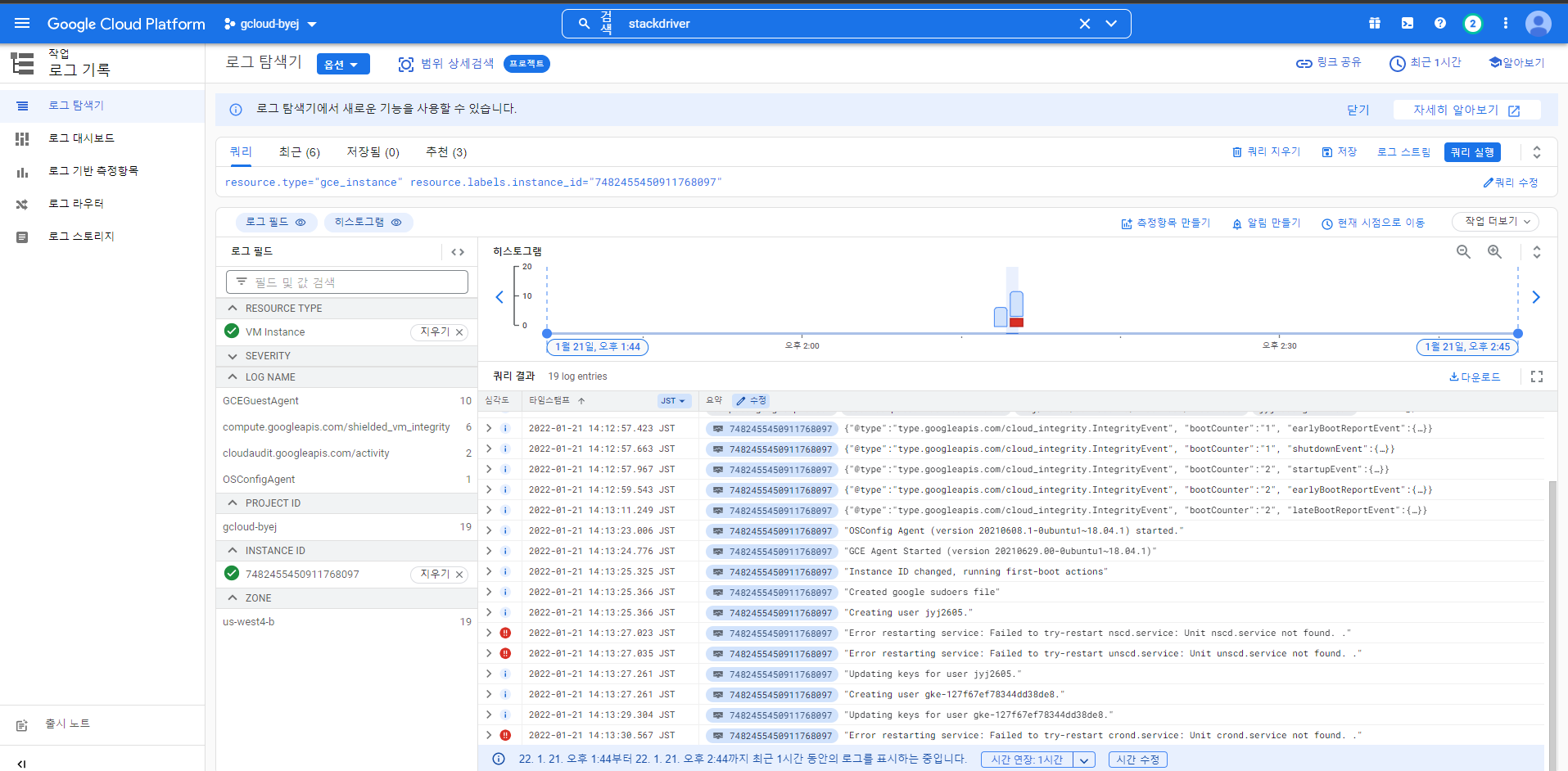Click 링크 공유 share link

[x=1329, y=63]
